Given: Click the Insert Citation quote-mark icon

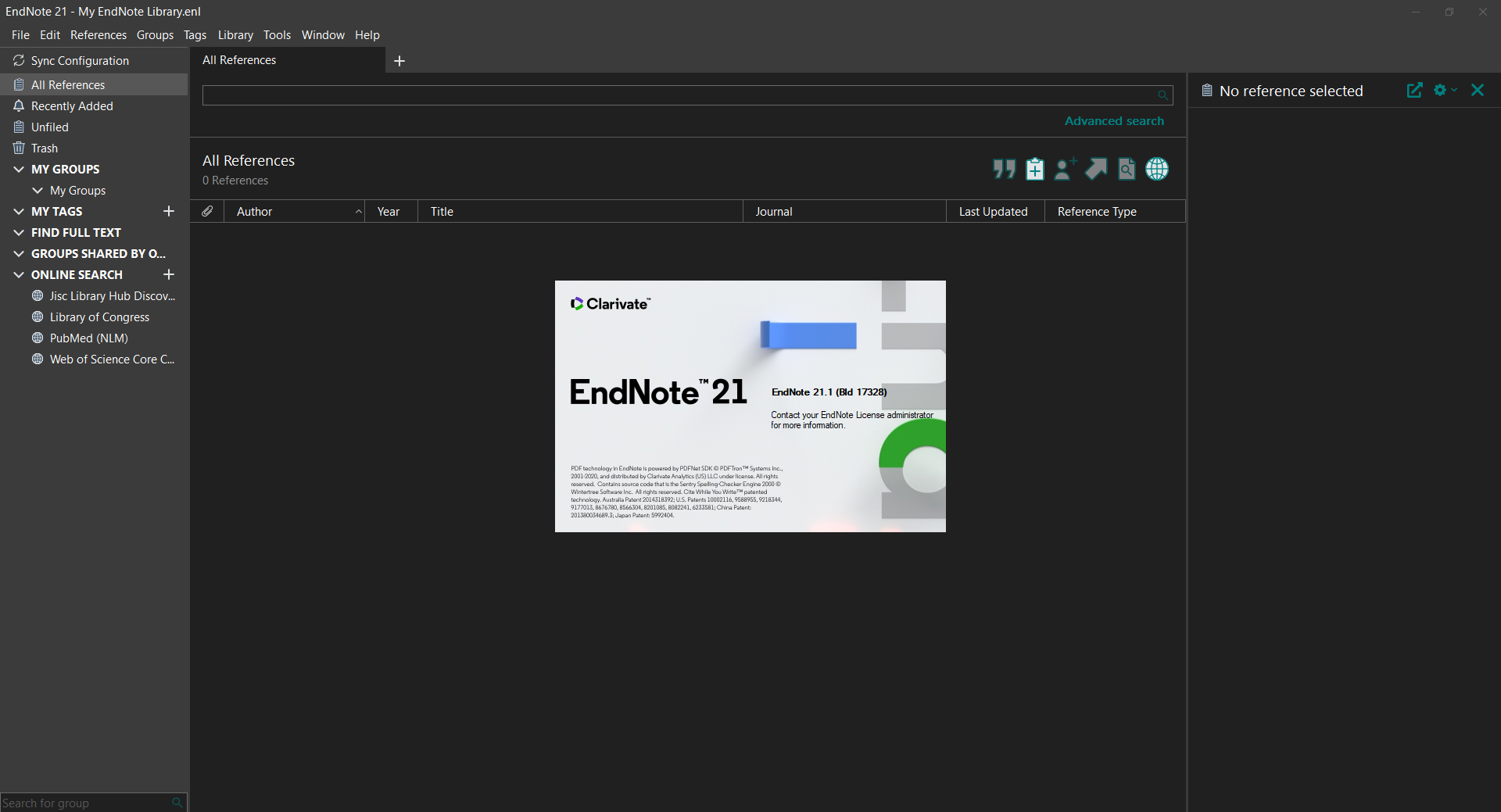Looking at the screenshot, I should coord(1004,169).
